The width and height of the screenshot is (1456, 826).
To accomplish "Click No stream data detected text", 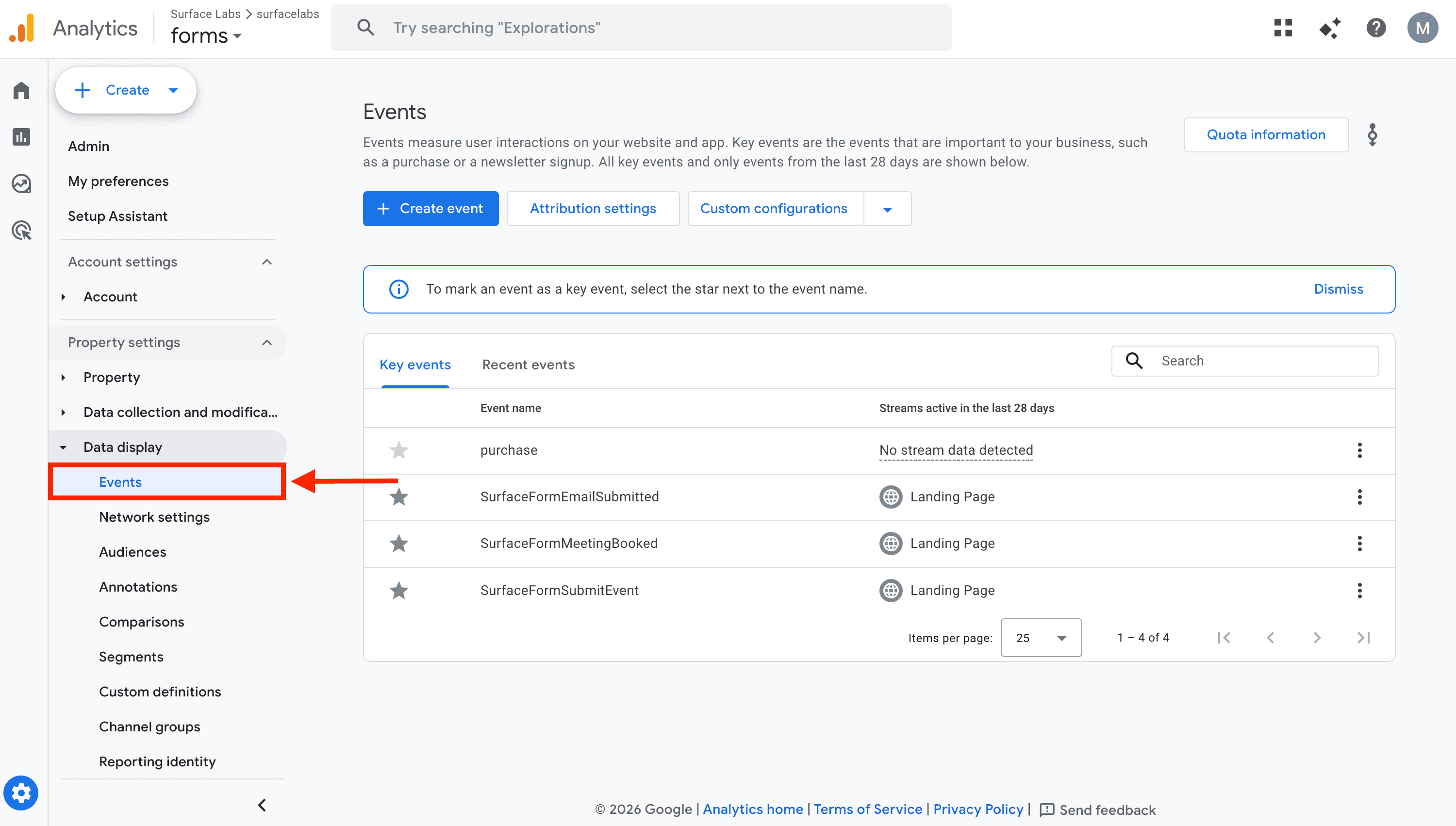I will [x=956, y=450].
